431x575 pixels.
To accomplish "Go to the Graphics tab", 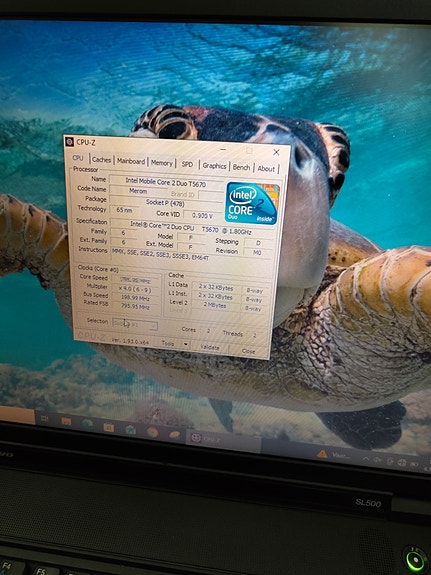I will [x=214, y=166].
